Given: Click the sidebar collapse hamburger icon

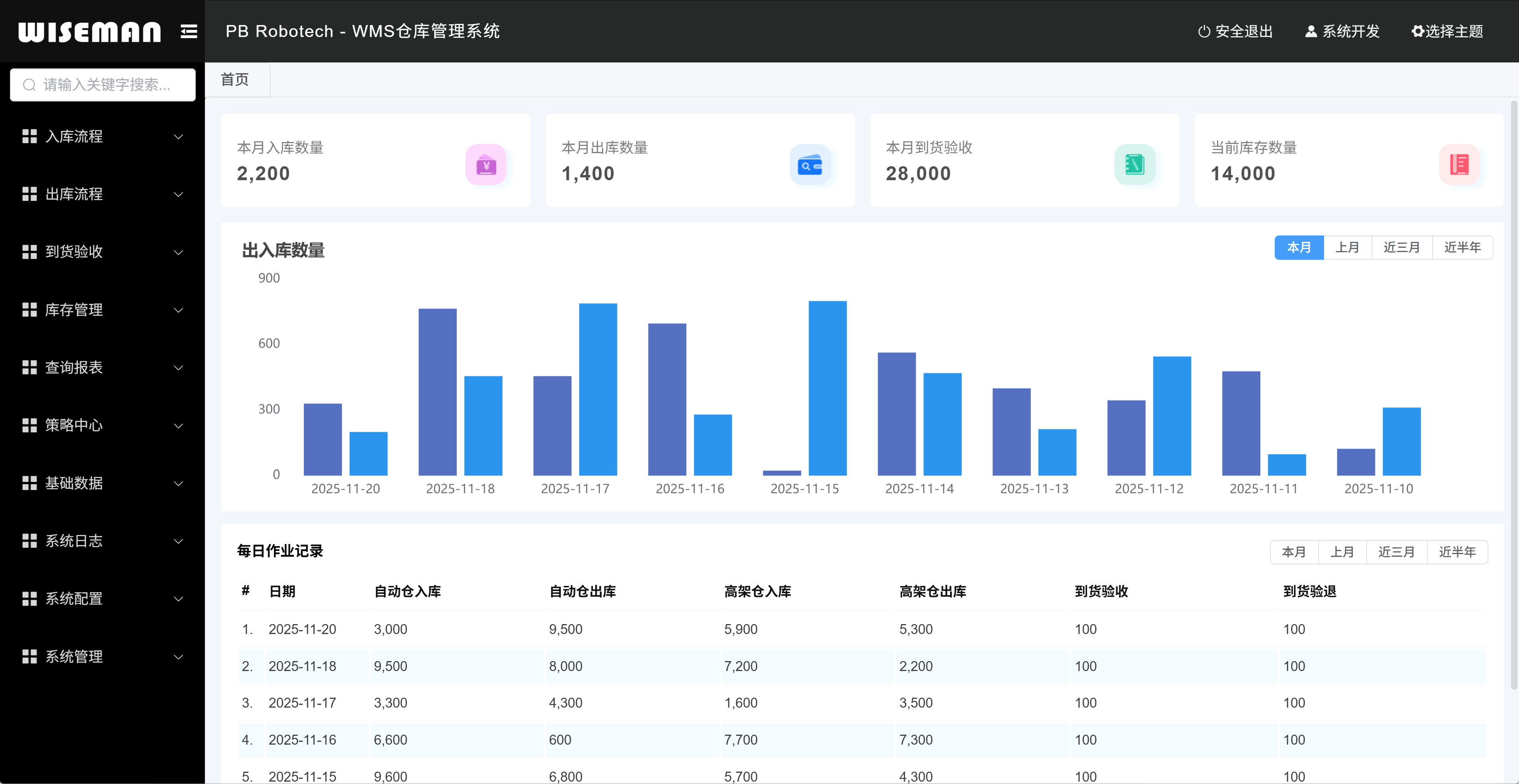Looking at the screenshot, I should 189,31.
